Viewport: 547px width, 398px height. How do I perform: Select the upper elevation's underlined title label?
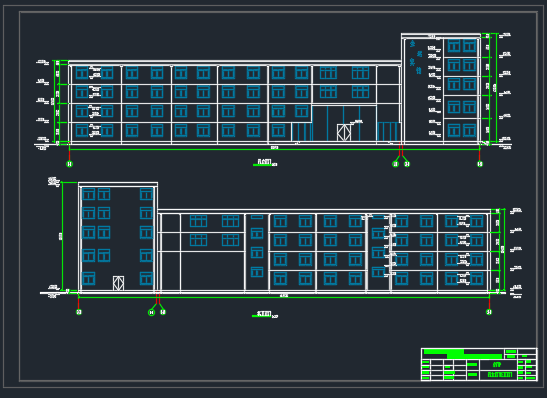265,162
